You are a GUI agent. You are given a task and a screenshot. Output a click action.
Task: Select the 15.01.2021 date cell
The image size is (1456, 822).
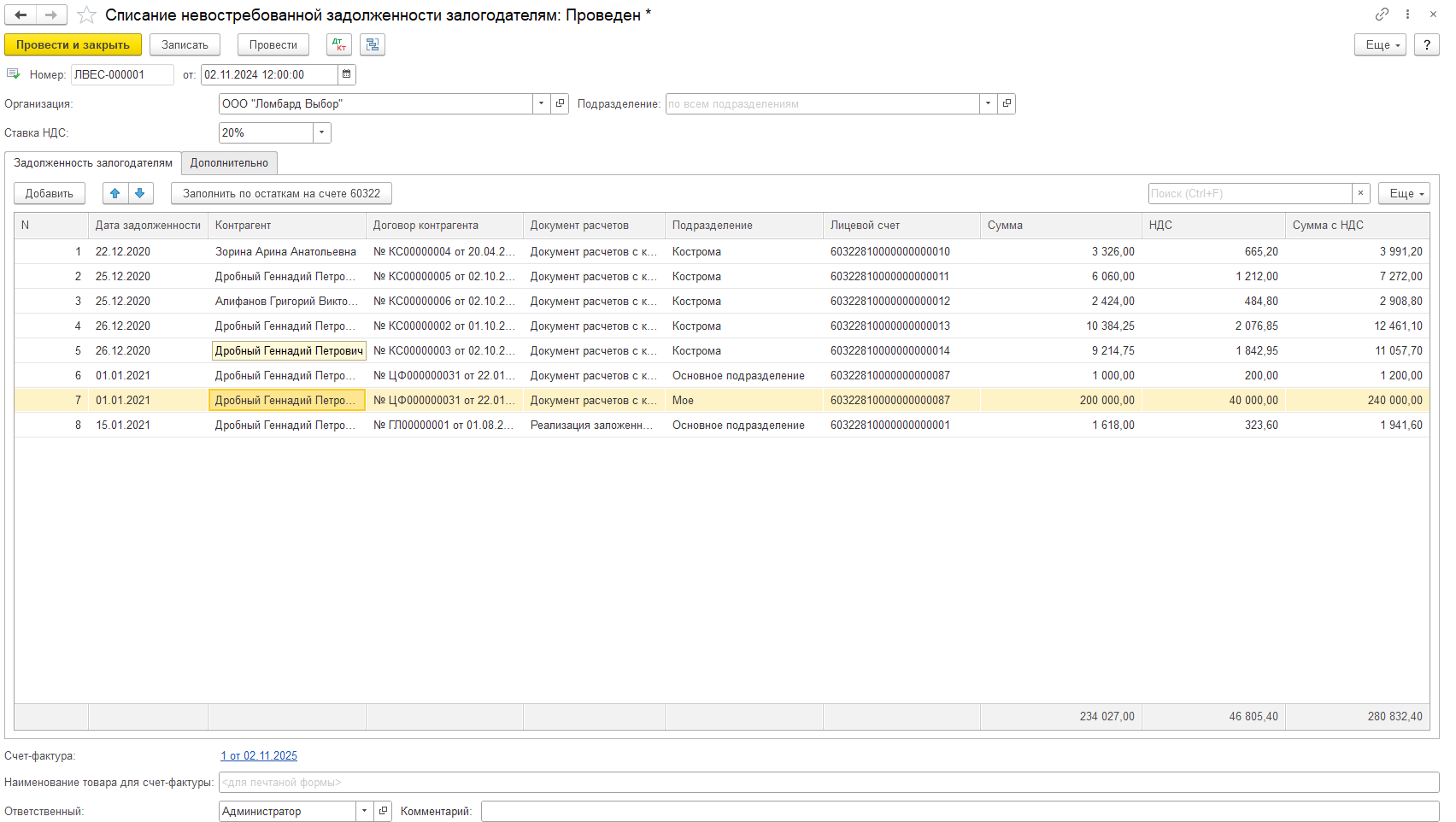coord(148,425)
